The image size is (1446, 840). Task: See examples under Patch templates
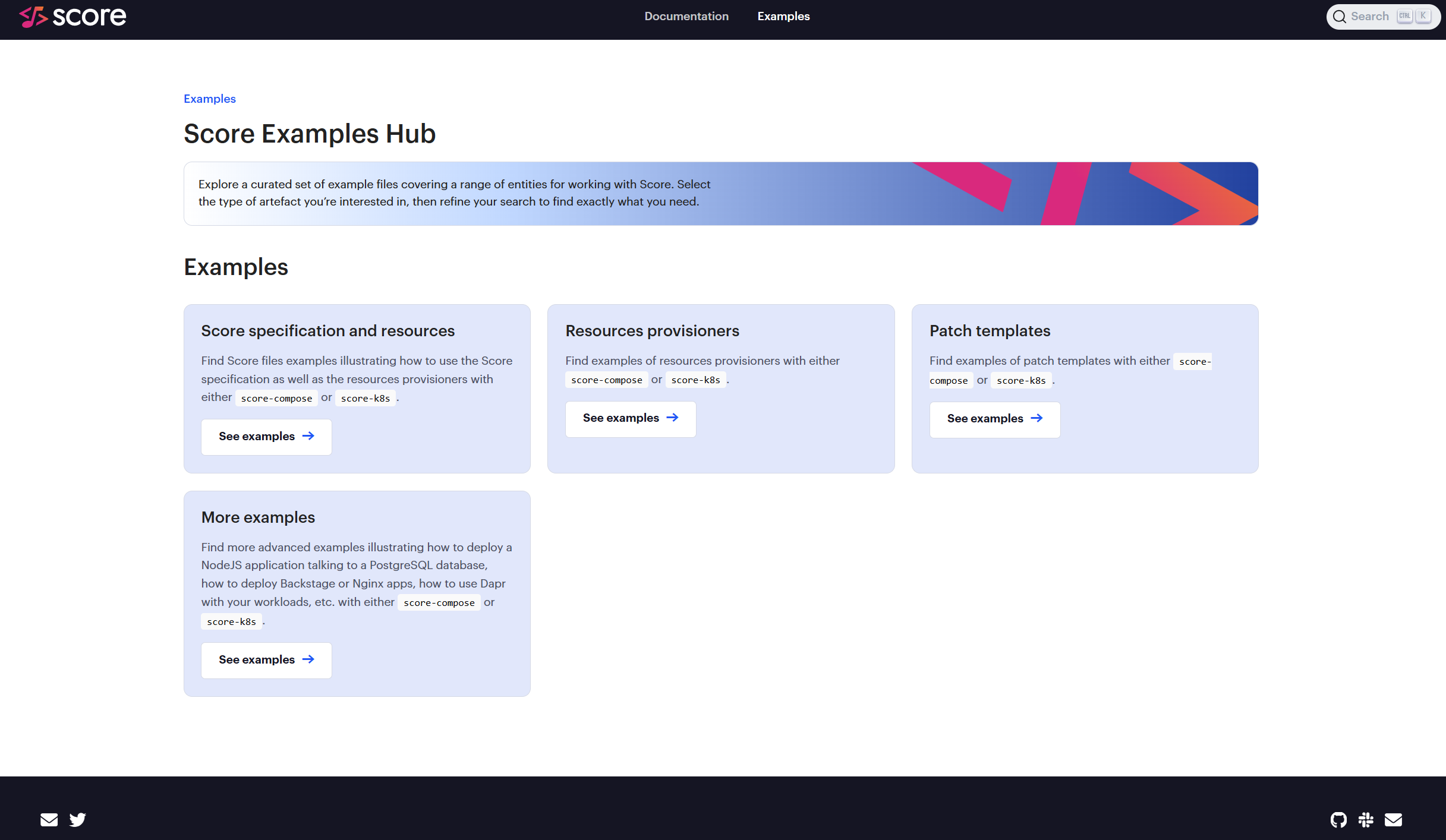[x=994, y=419]
